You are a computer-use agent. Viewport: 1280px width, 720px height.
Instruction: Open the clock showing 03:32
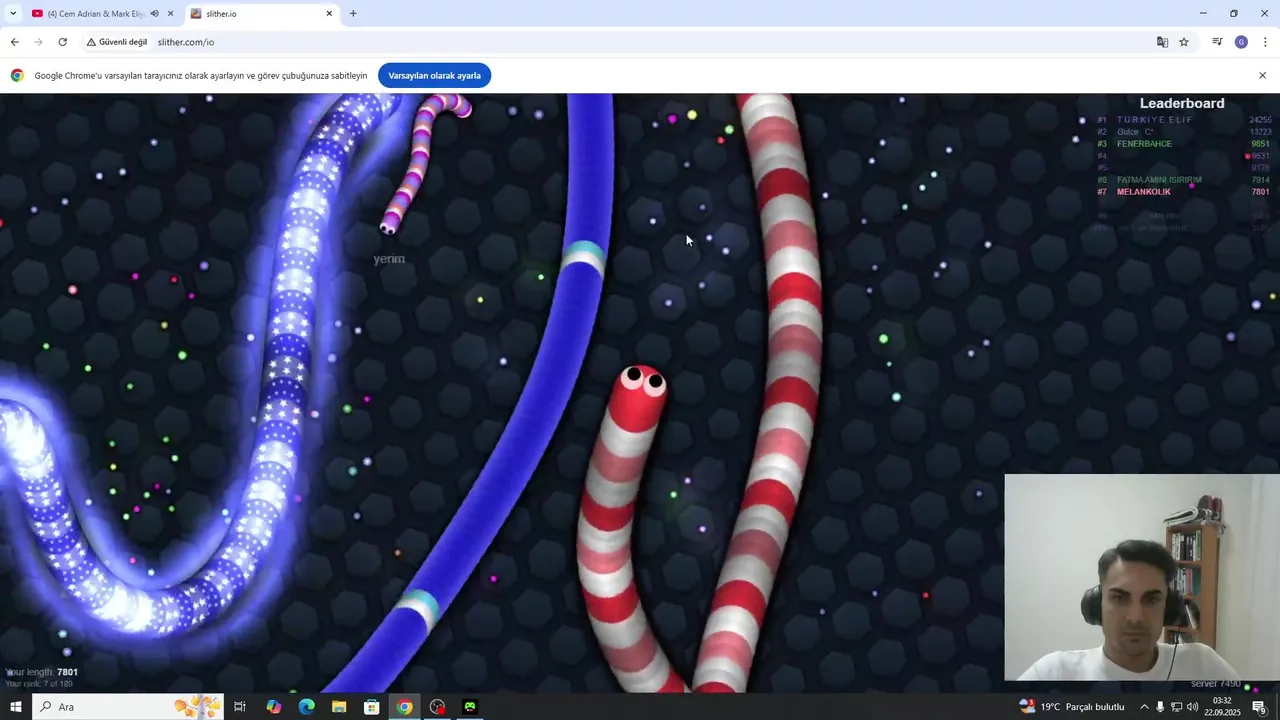coord(1222,707)
